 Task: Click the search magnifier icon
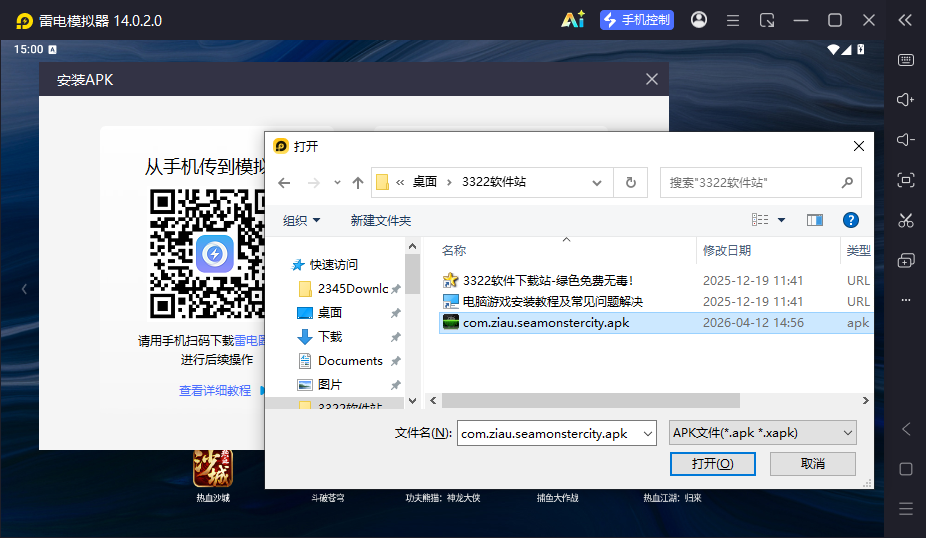pyautogui.click(x=847, y=183)
